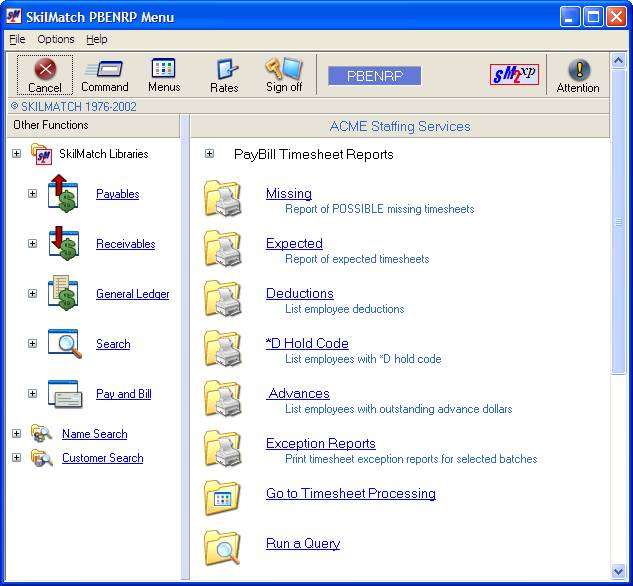This screenshot has width=633, height=586.
Task: Open the Menus toolbar icon
Action: tap(163, 69)
